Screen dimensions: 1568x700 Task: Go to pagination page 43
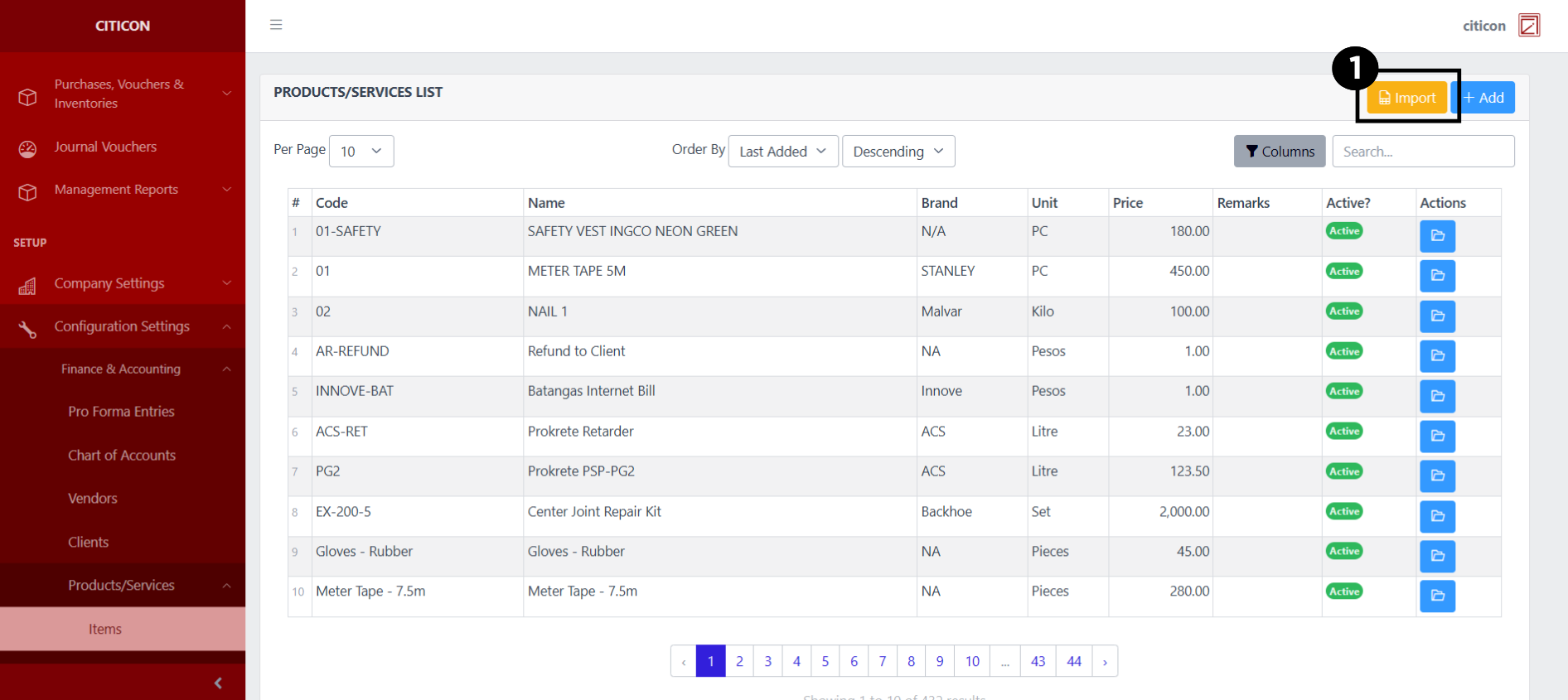[1038, 661]
